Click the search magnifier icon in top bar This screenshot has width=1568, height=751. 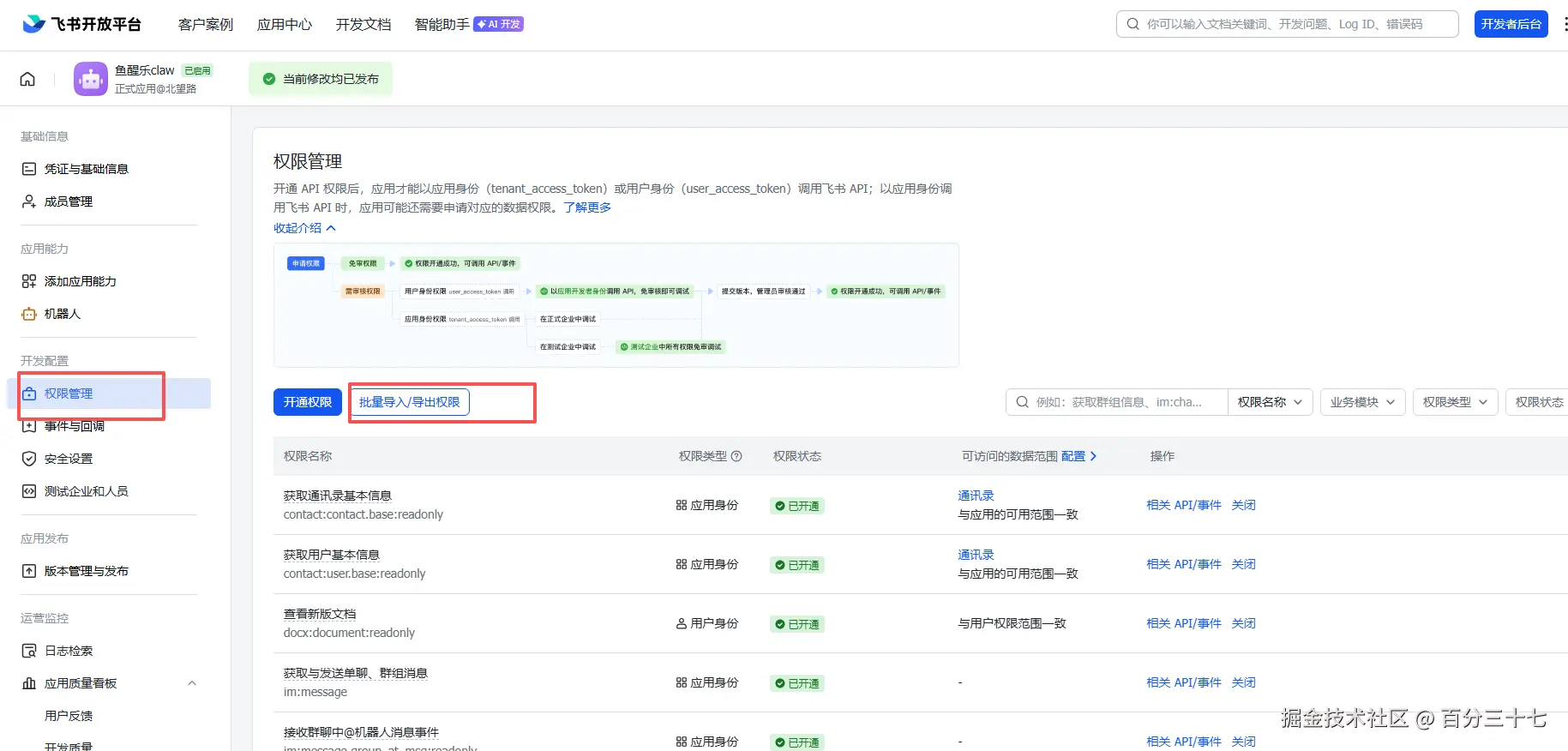pos(1133,24)
